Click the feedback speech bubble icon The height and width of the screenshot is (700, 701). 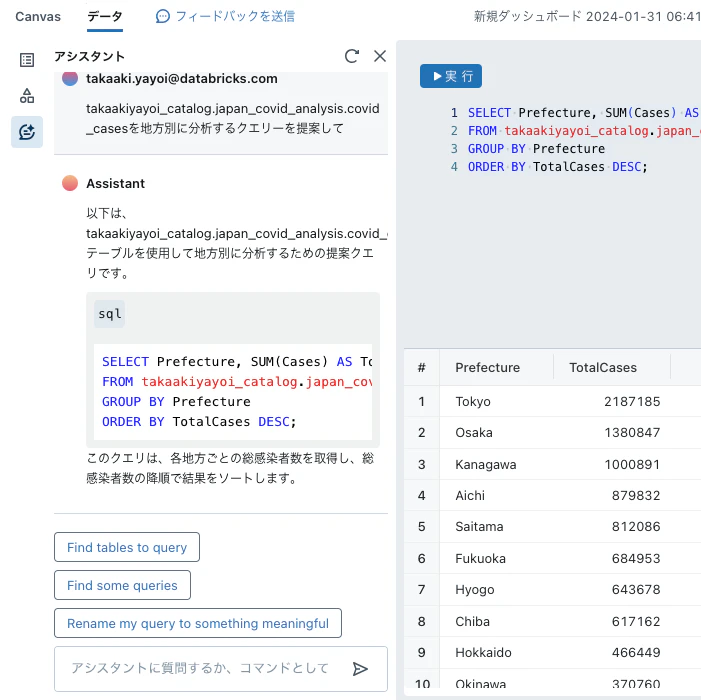[163, 17]
